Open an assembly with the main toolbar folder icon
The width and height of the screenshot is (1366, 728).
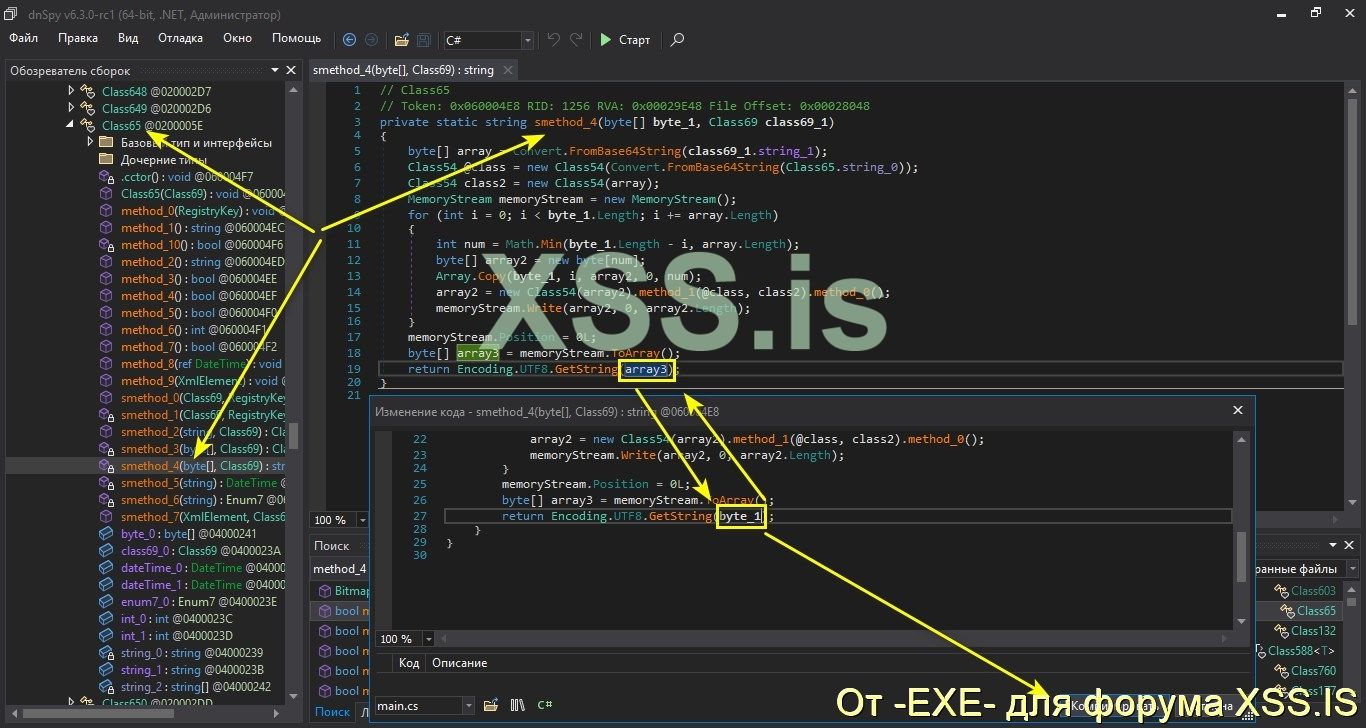tap(401, 40)
